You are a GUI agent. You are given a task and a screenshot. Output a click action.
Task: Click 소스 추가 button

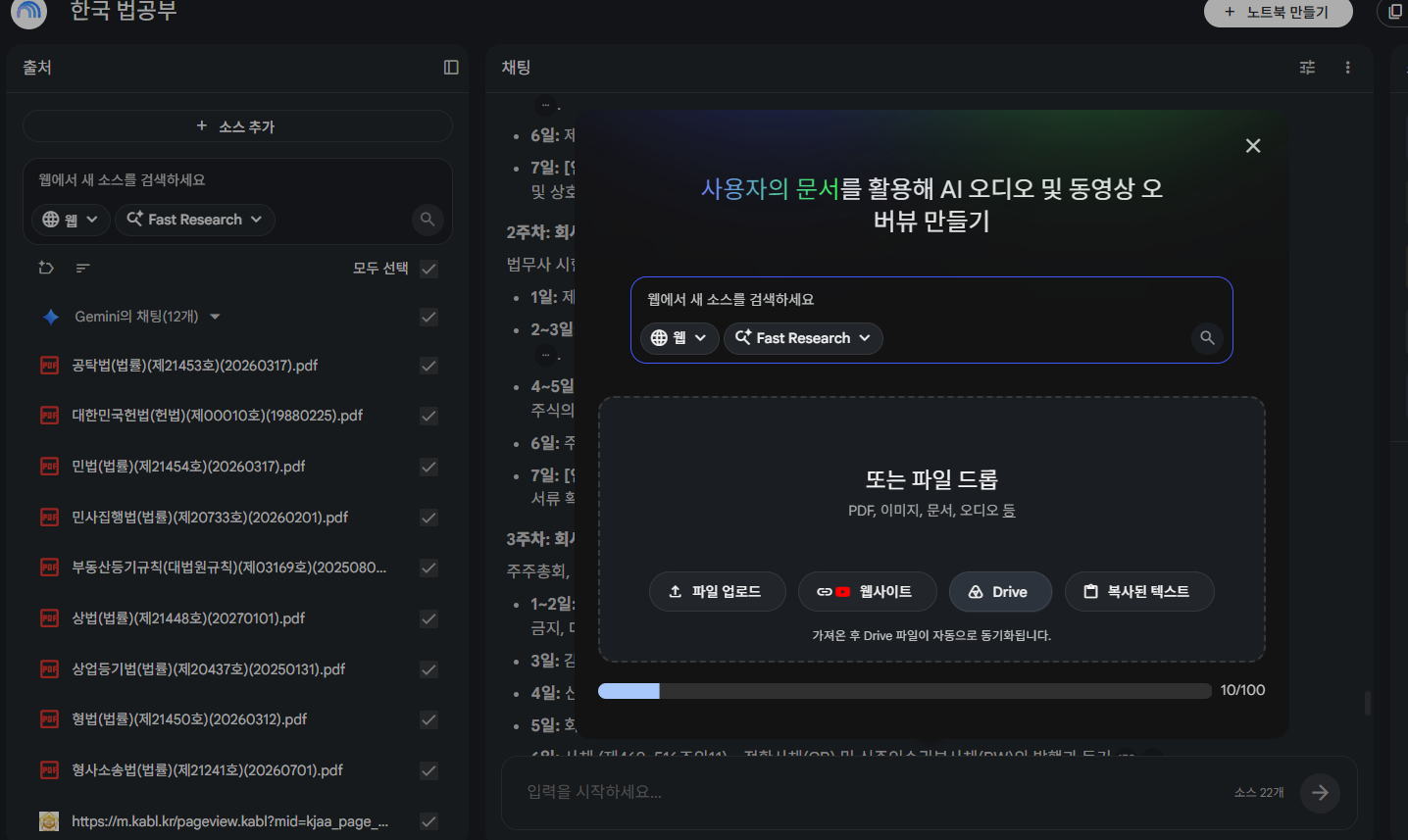237,126
